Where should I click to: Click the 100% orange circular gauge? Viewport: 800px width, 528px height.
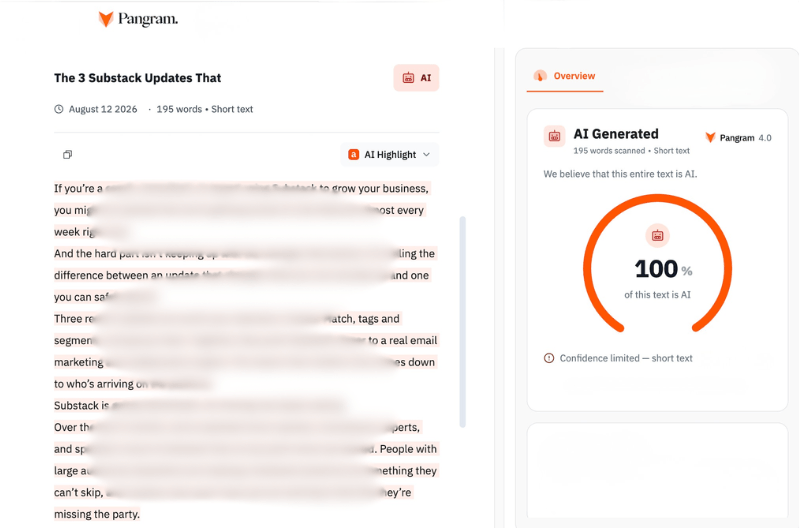coord(658,264)
